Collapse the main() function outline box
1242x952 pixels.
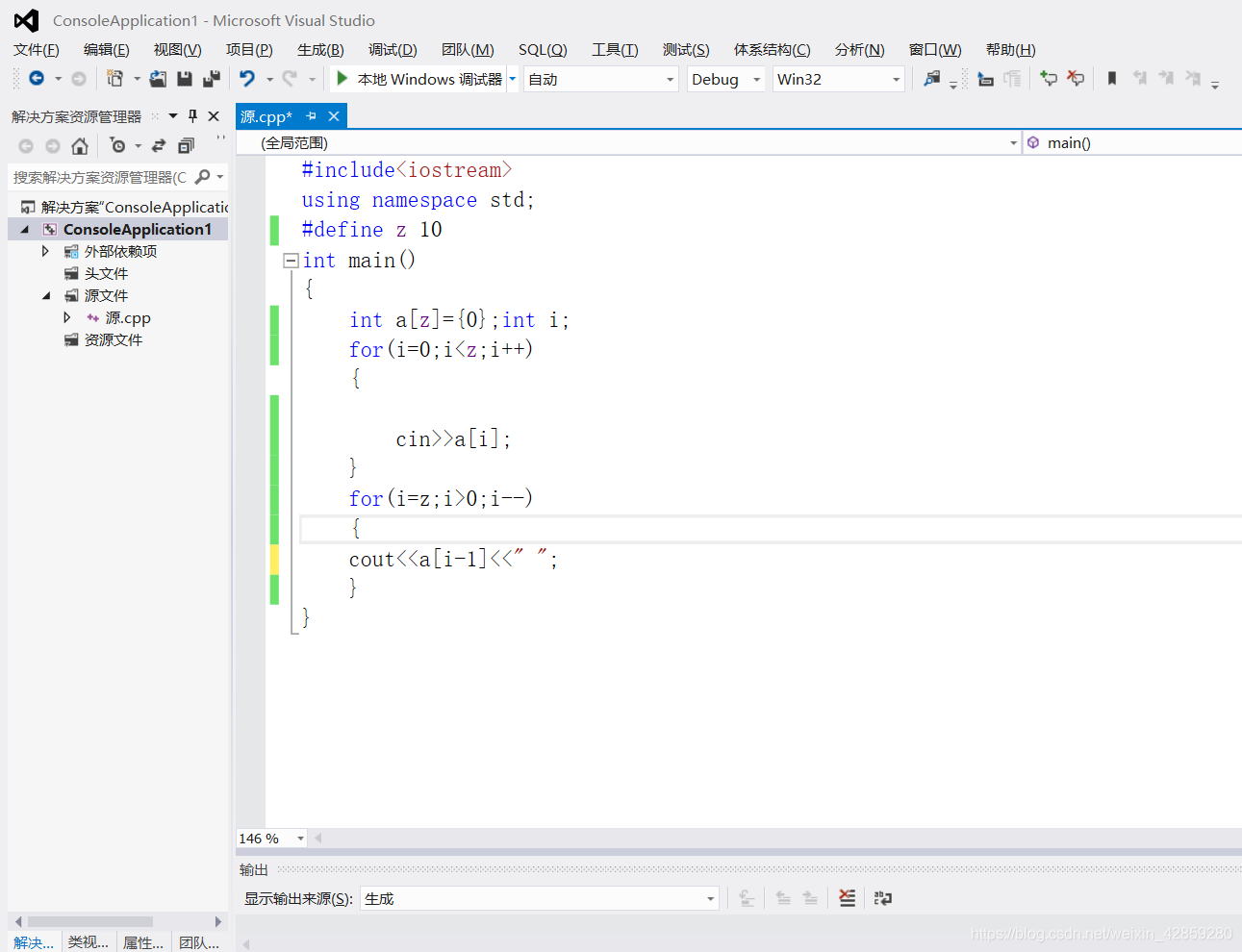coord(291,261)
